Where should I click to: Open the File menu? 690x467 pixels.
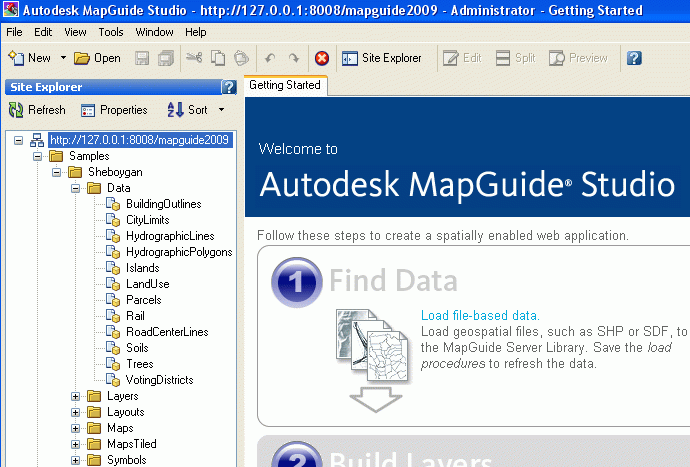point(14,32)
